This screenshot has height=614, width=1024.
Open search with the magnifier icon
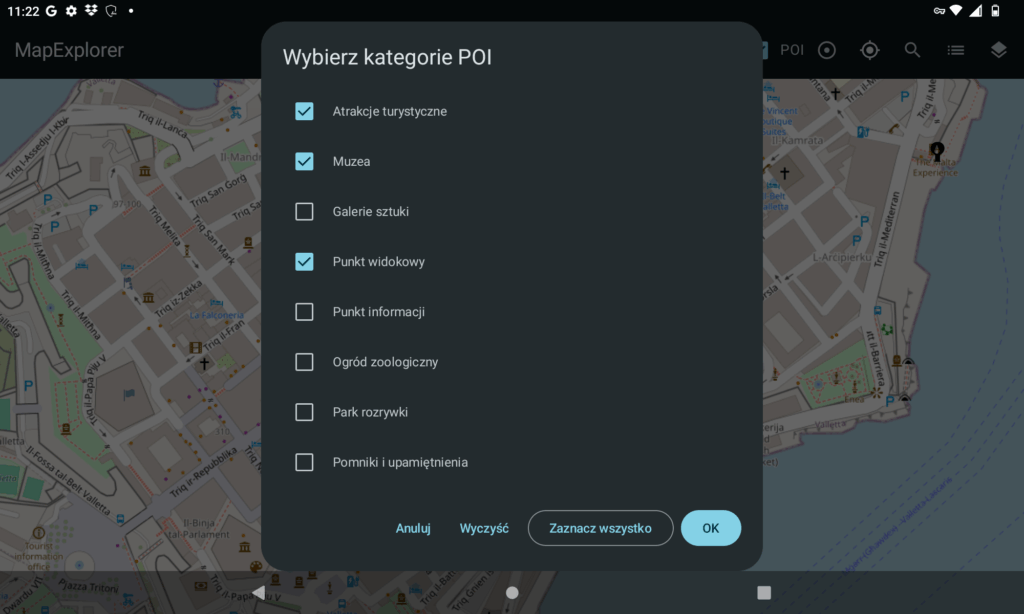[x=912, y=50]
